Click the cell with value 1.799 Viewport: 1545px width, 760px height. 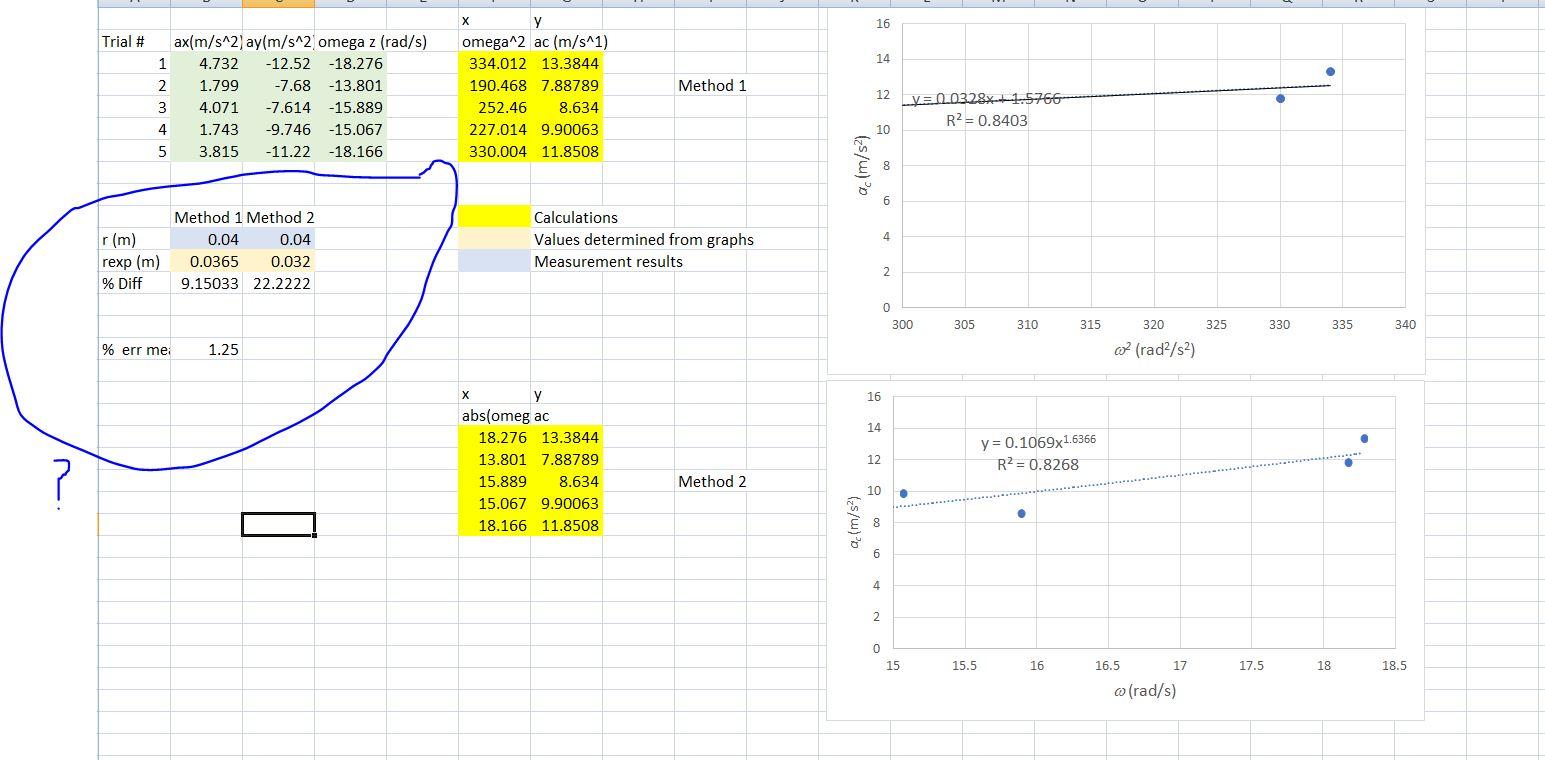206,85
